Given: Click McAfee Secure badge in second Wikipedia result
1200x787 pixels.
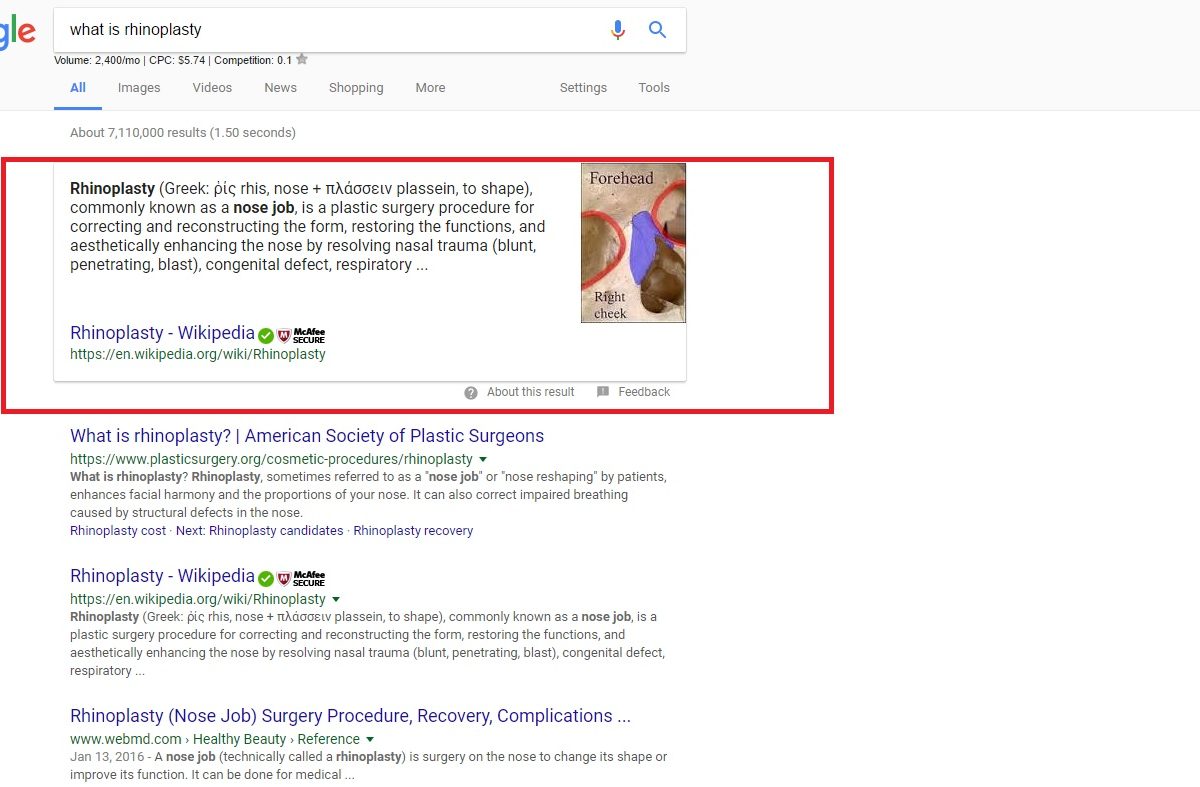Looking at the screenshot, I should coord(301,578).
